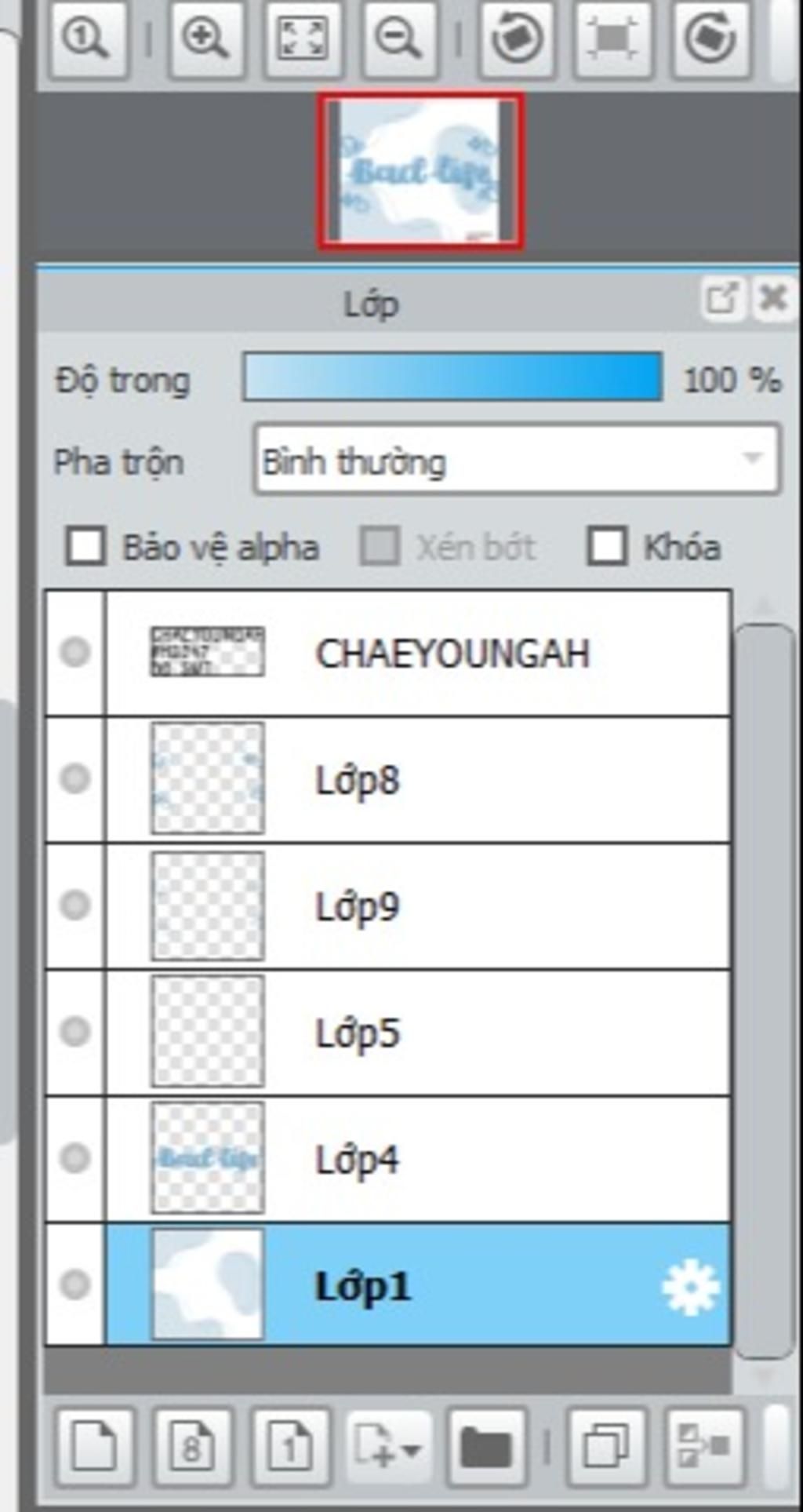Add a new 8-bit layer

[x=191, y=1446]
